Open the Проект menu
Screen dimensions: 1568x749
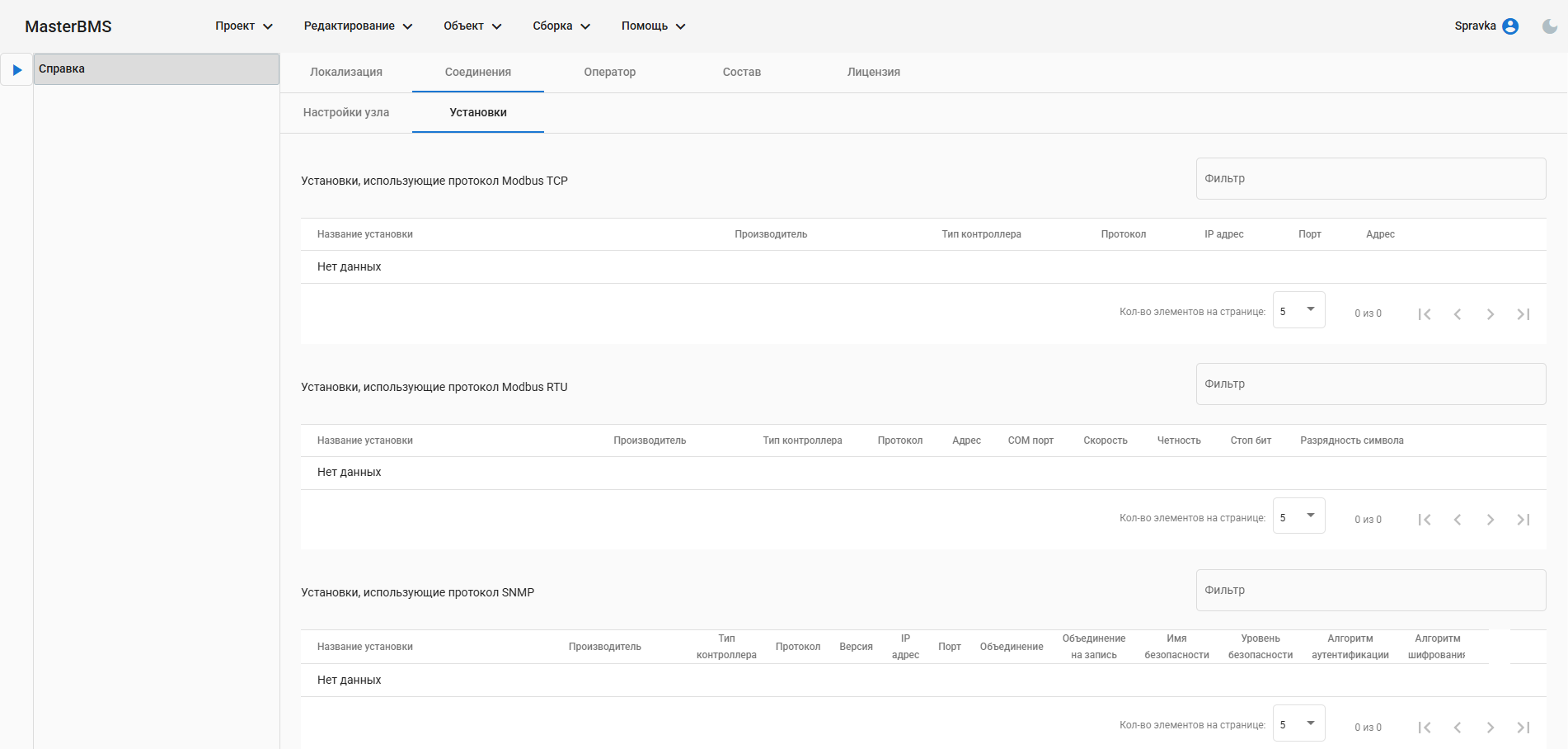243,26
